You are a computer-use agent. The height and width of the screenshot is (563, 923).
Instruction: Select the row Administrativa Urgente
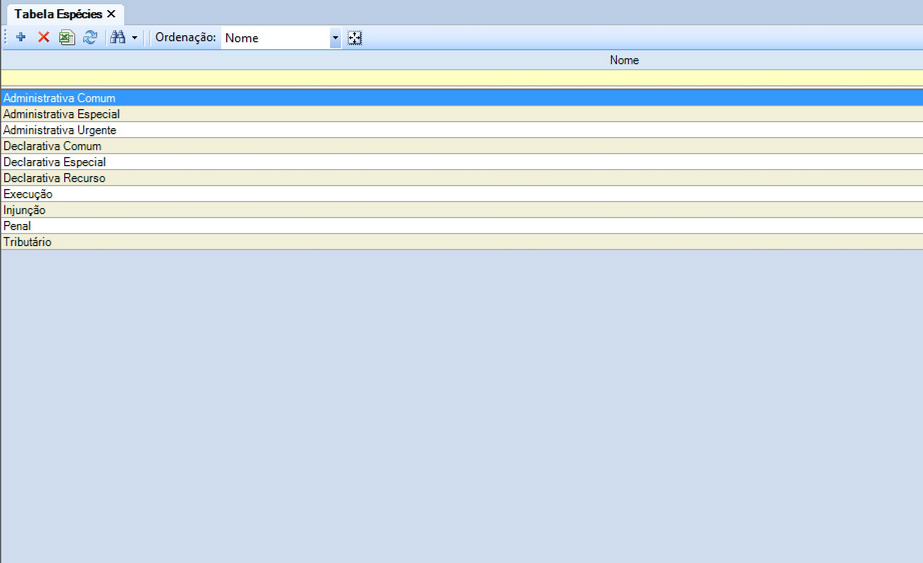click(x=462, y=130)
